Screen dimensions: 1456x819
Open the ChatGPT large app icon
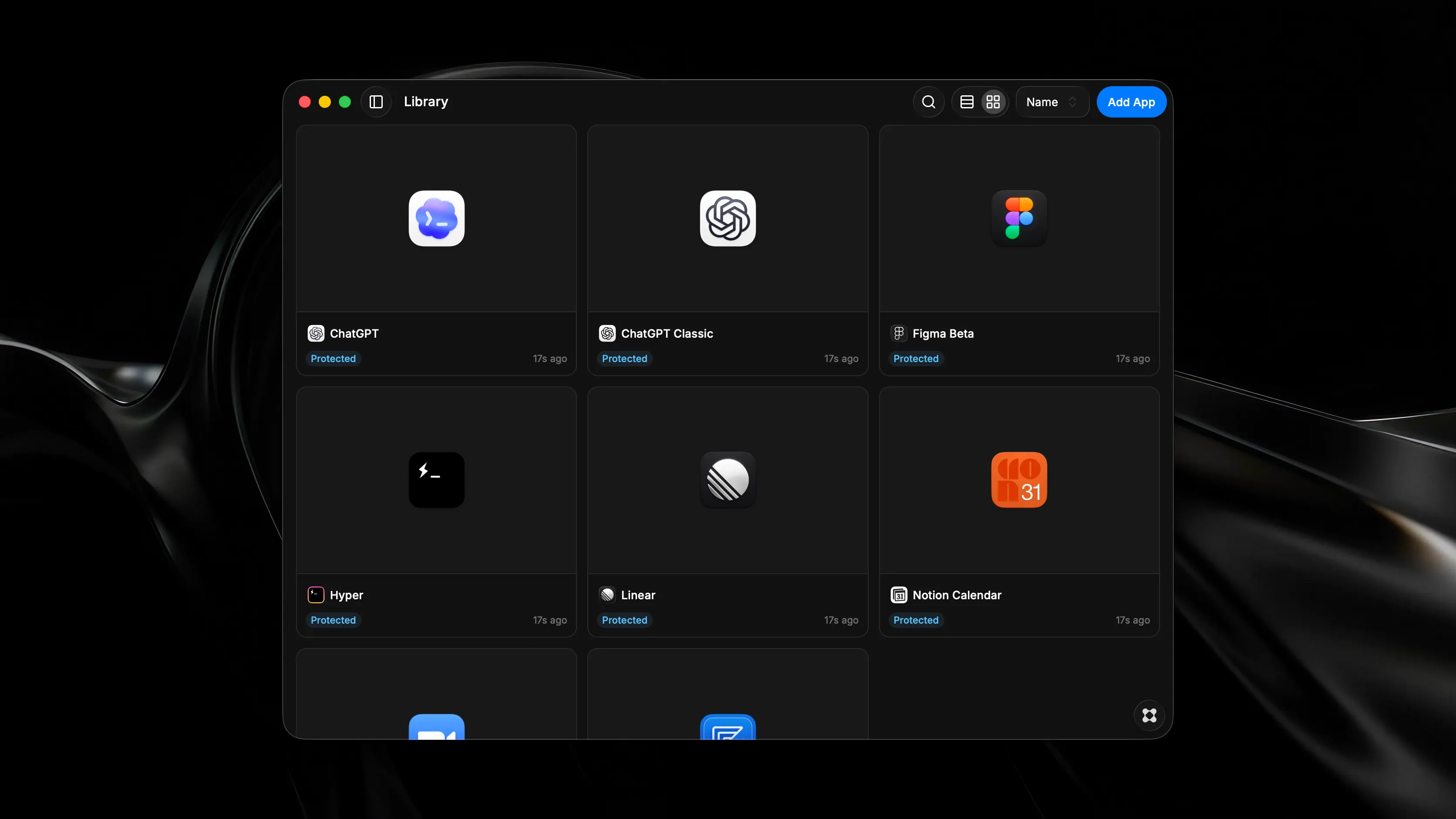pos(436,218)
